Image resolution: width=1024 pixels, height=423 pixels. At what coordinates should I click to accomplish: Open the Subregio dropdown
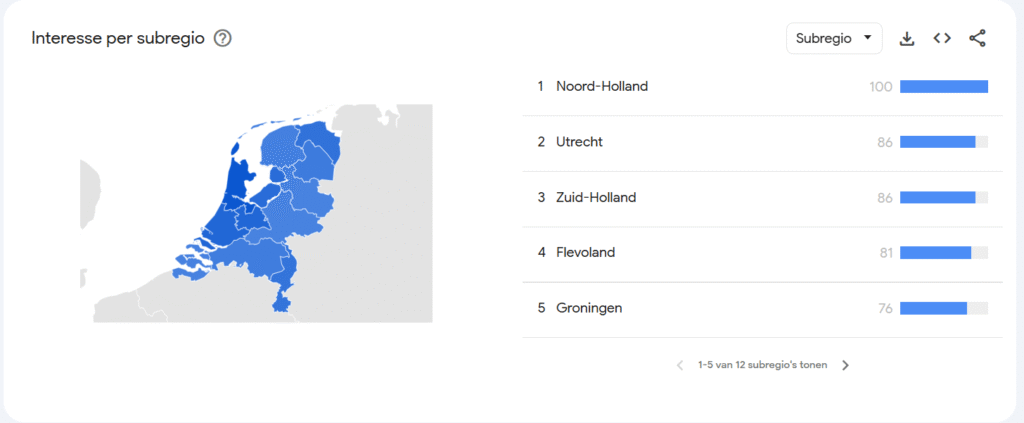[x=833, y=39]
